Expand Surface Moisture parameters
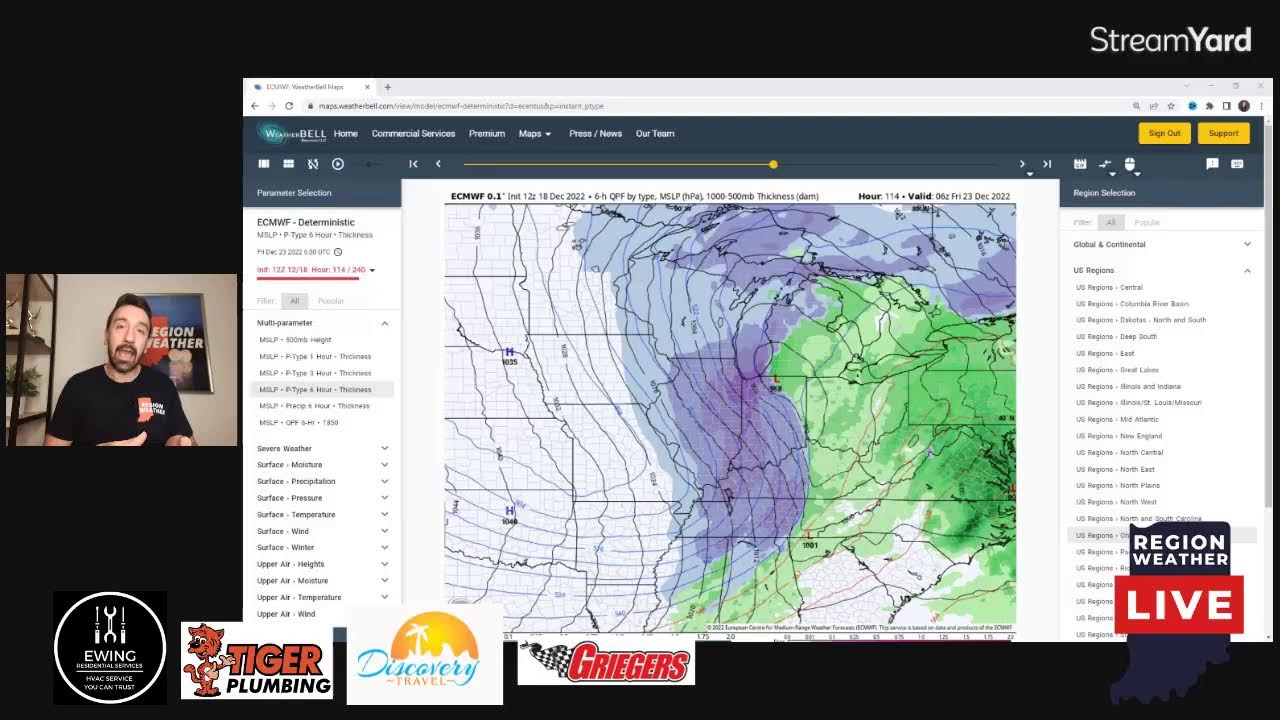Viewport: 1280px width, 720px height. [385, 465]
